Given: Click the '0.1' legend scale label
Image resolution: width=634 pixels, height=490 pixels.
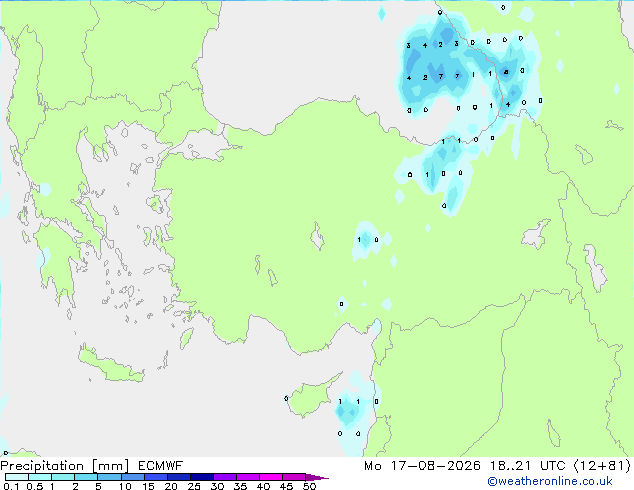Looking at the screenshot, I should pyautogui.click(x=11, y=486).
